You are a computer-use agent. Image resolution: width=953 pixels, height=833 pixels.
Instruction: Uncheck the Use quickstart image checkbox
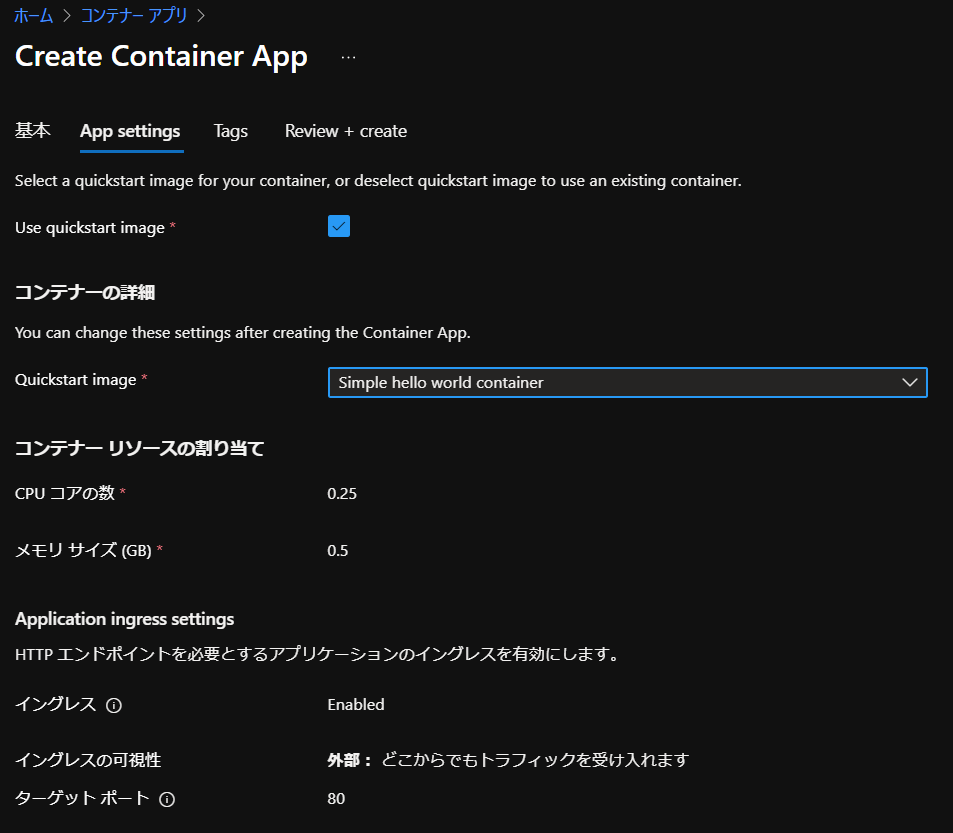[339, 226]
